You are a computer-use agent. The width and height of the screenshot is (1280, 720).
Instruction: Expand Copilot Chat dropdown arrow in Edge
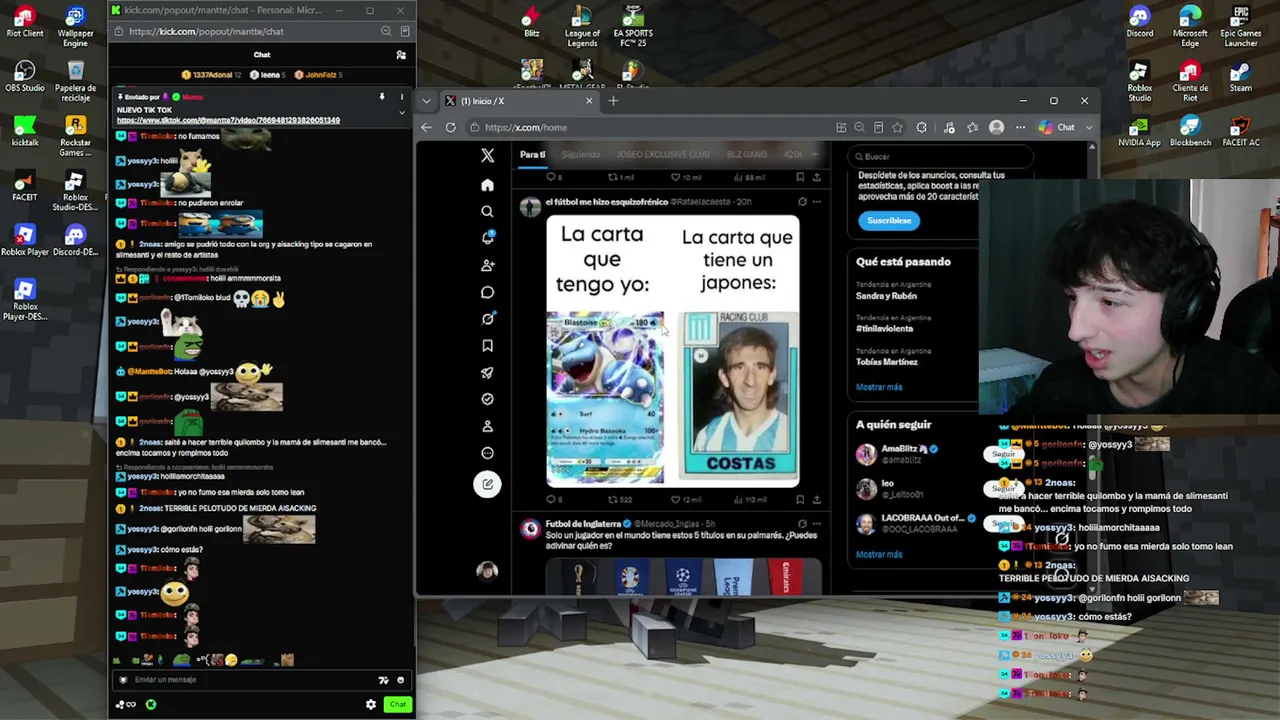(x=1089, y=127)
